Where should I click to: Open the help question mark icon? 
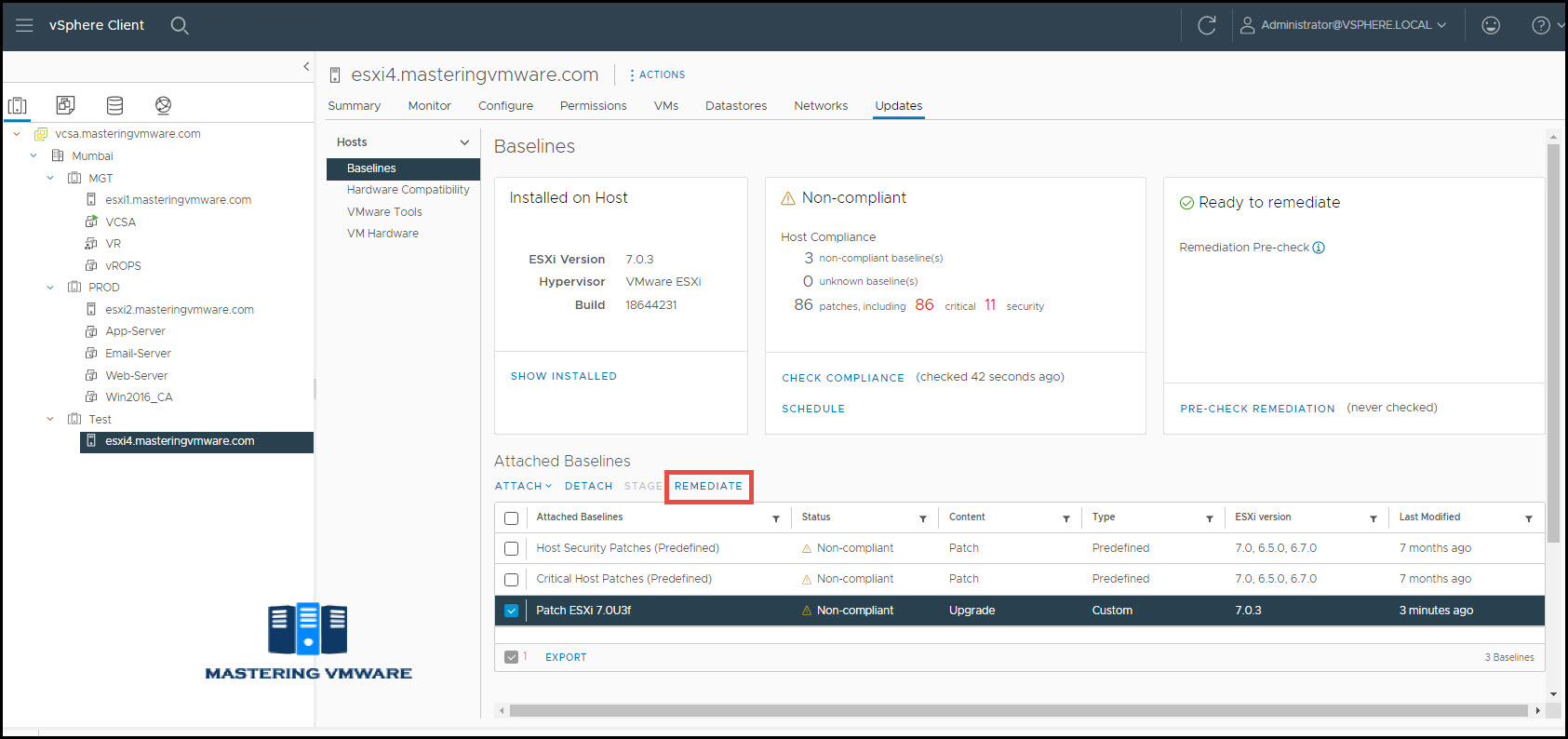tap(1541, 25)
